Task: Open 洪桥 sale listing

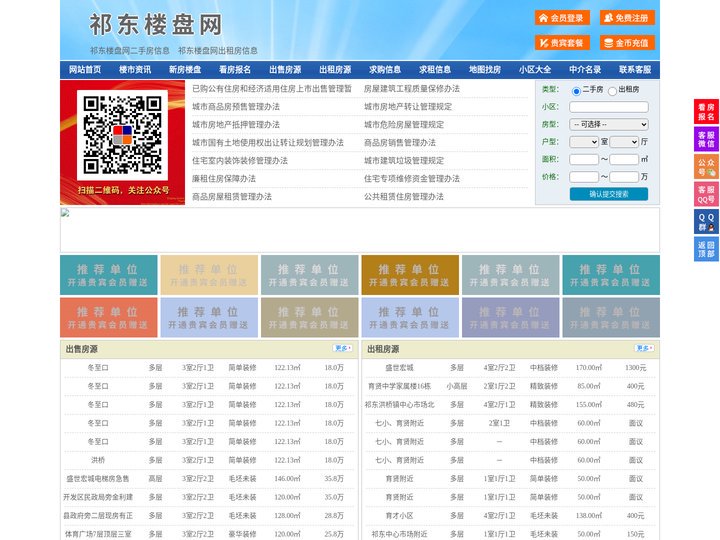Action: pyautogui.click(x=98, y=460)
